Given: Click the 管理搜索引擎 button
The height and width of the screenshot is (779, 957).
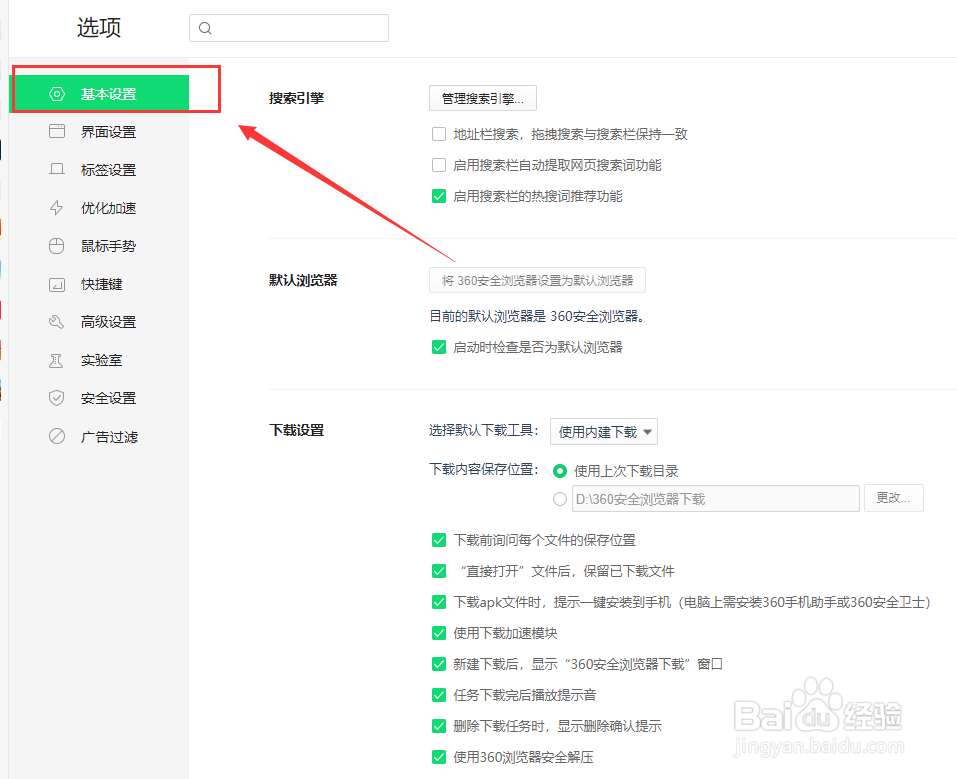Looking at the screenshot, I should [x=483, y=98].
